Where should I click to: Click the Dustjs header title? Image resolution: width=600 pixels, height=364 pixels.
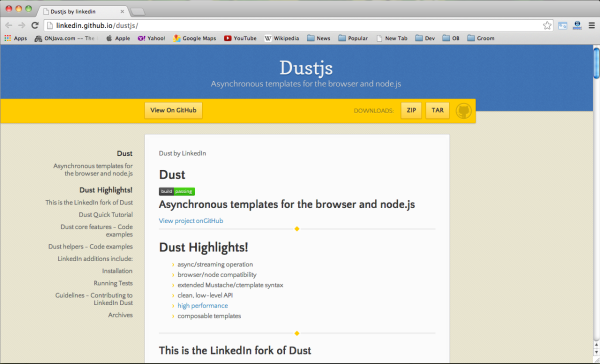pos(306,68)
